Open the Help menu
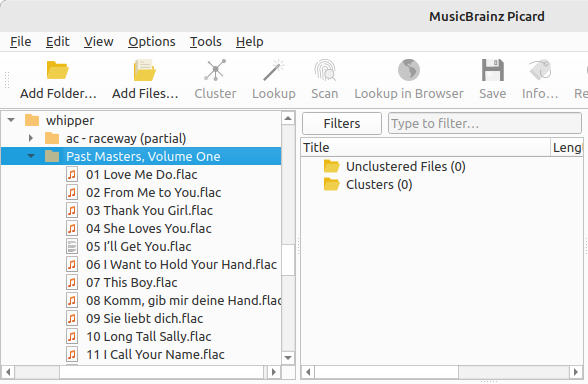Screen dimensions: 588x384 click(250, 42)
